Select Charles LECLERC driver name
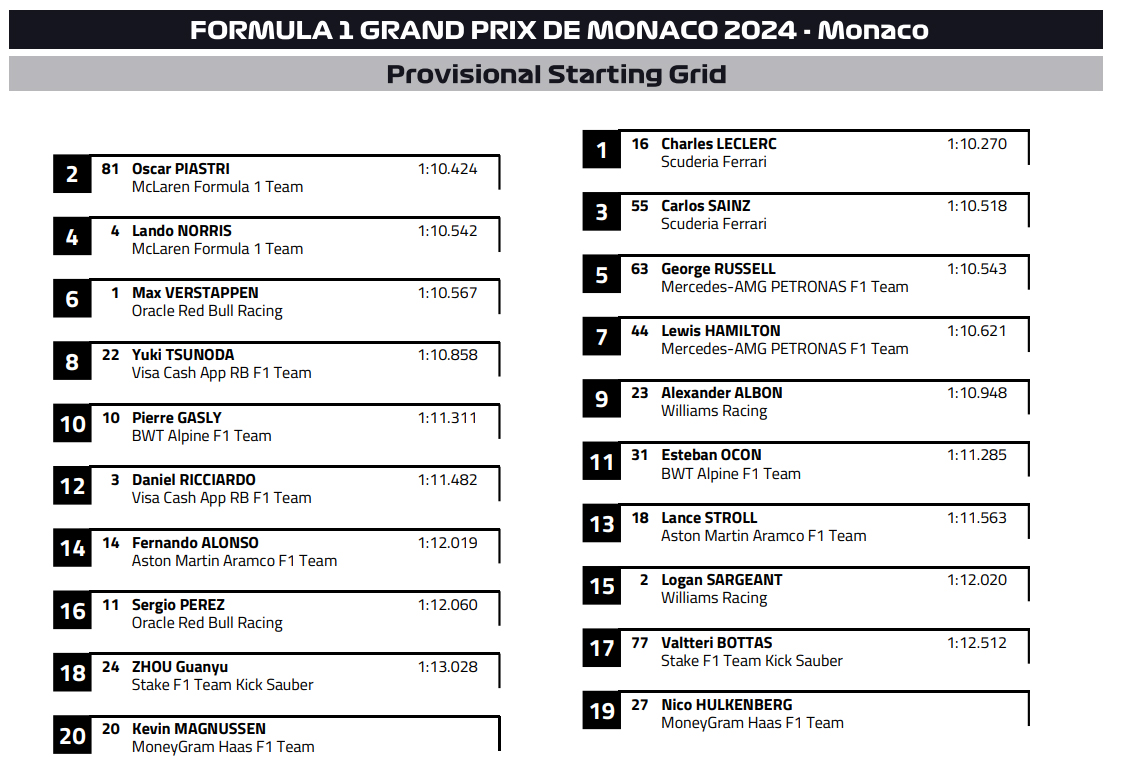 pyautogui.click(x=718, y=144)
